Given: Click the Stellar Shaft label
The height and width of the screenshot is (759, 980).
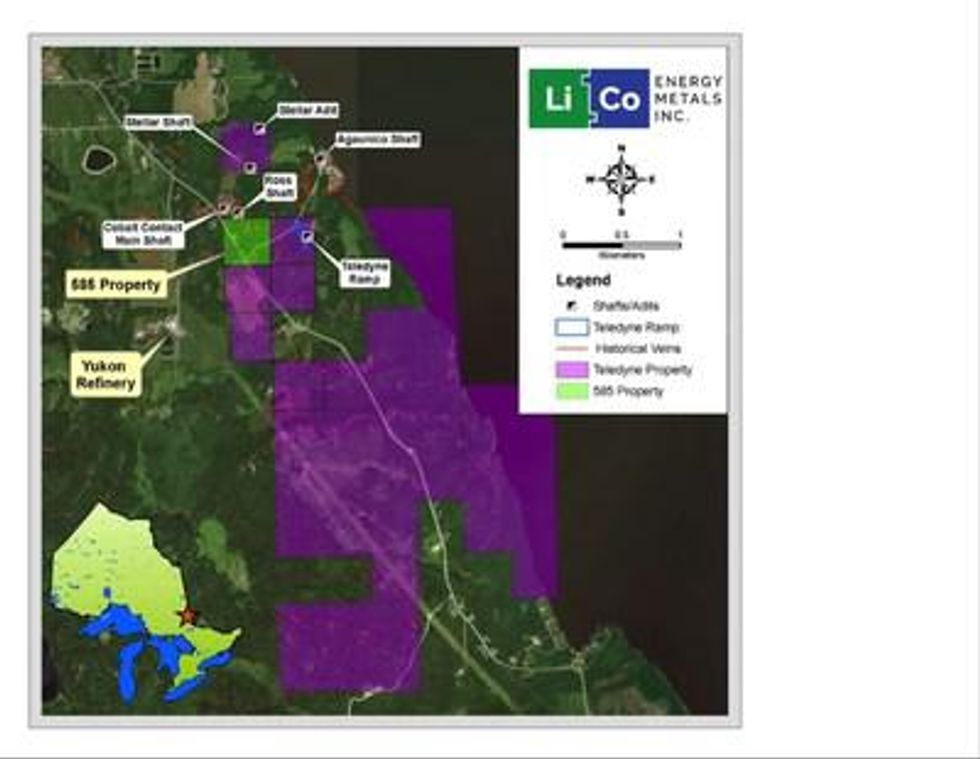Looking at the screenshot, I should pos(156,122).
